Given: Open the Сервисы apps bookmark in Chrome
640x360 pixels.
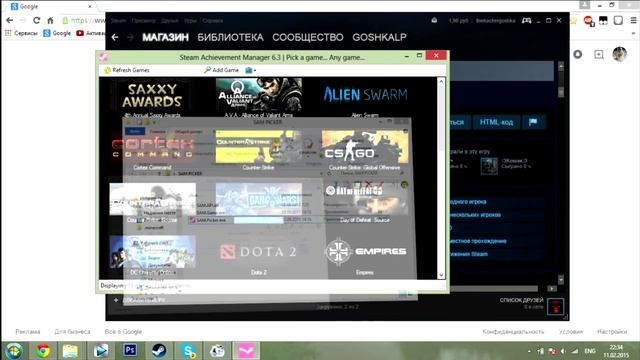Looking at the screenshot, I should pos(21,33).
